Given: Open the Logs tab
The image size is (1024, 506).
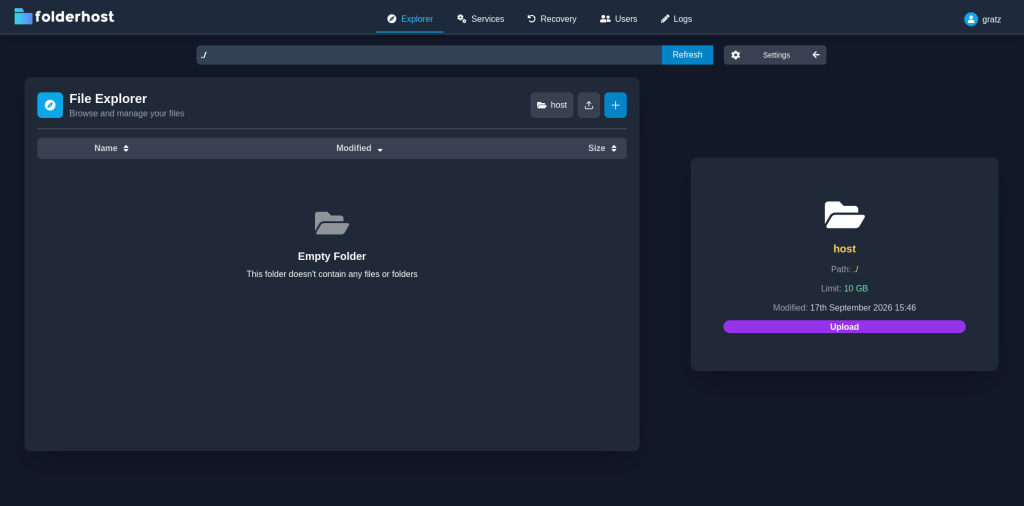Looking at the screenshot, I should click(676, 19).
